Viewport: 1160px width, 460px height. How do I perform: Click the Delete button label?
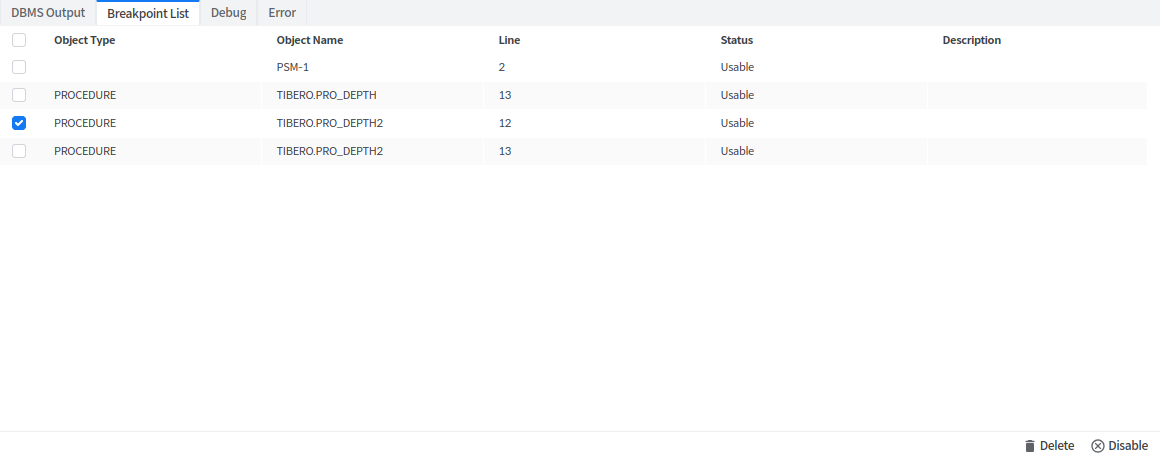click(x=1057, y=446)
